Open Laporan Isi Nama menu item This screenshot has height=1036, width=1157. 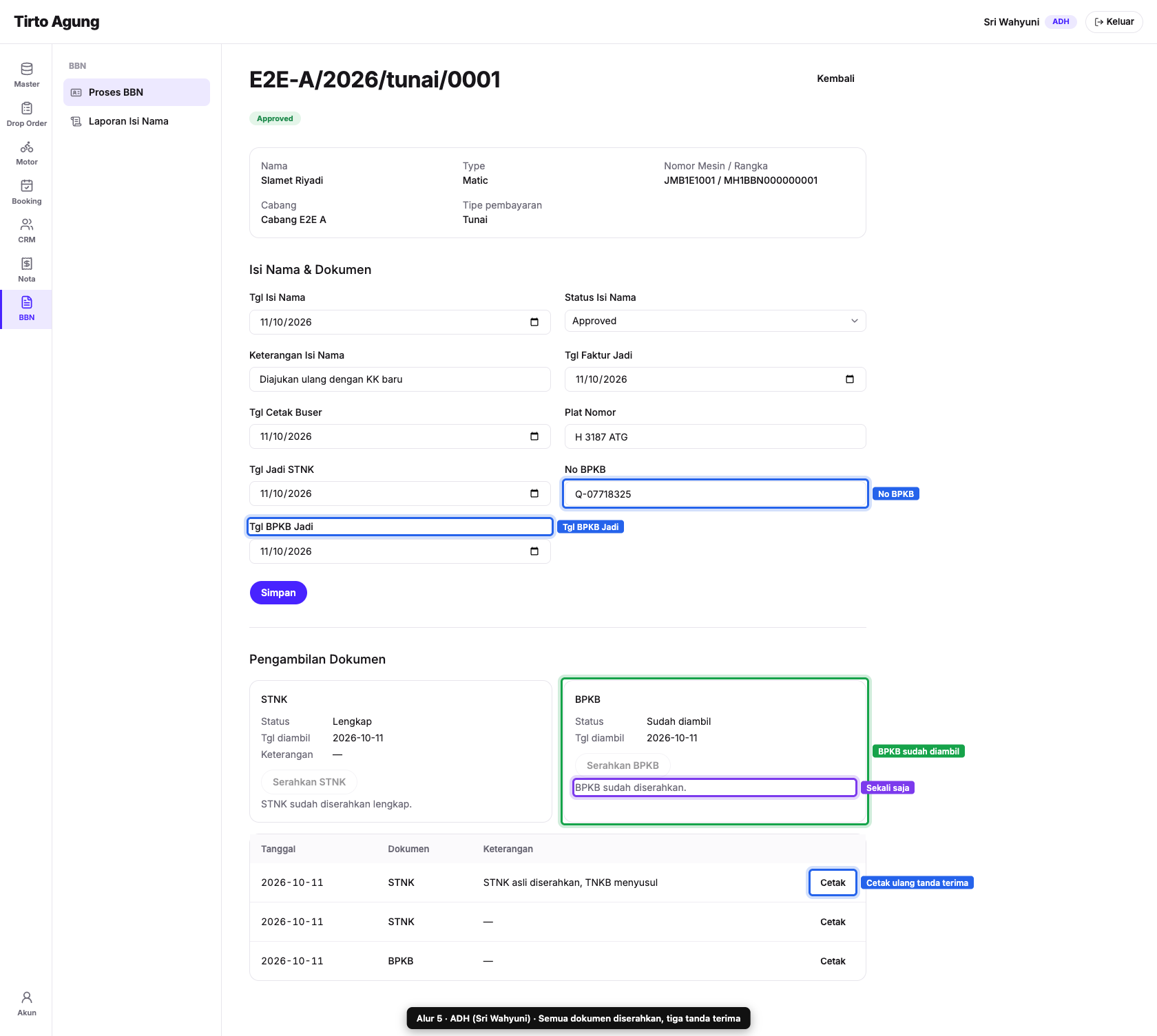click(136, 121)
